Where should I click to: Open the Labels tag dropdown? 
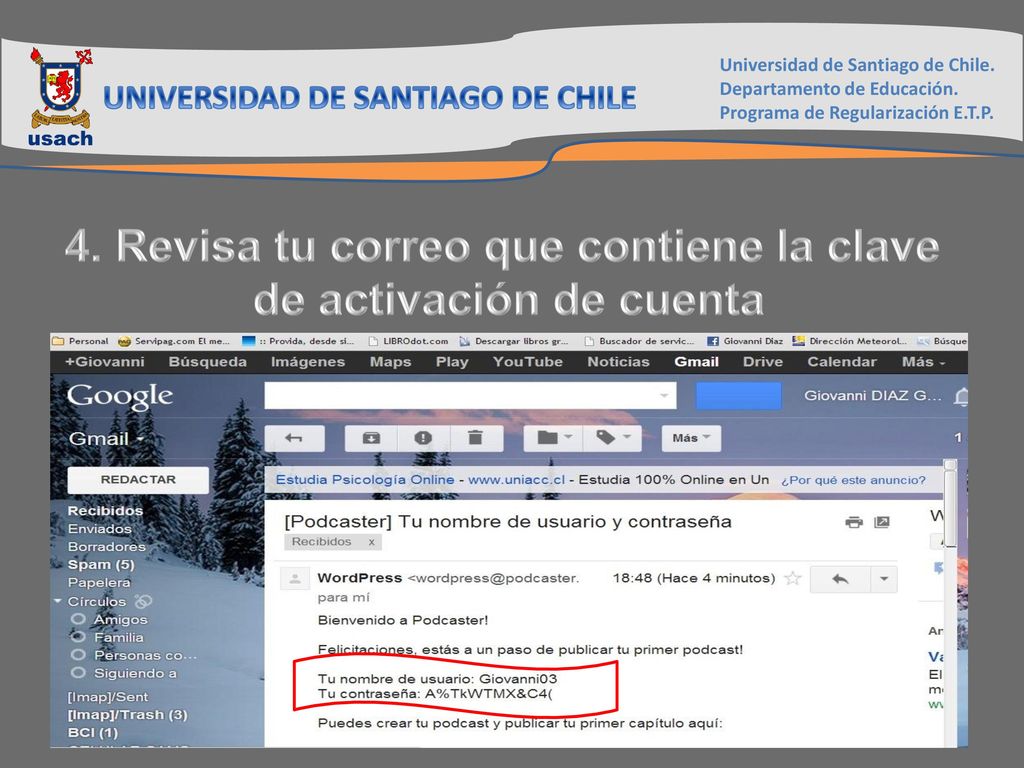(613, 438)
